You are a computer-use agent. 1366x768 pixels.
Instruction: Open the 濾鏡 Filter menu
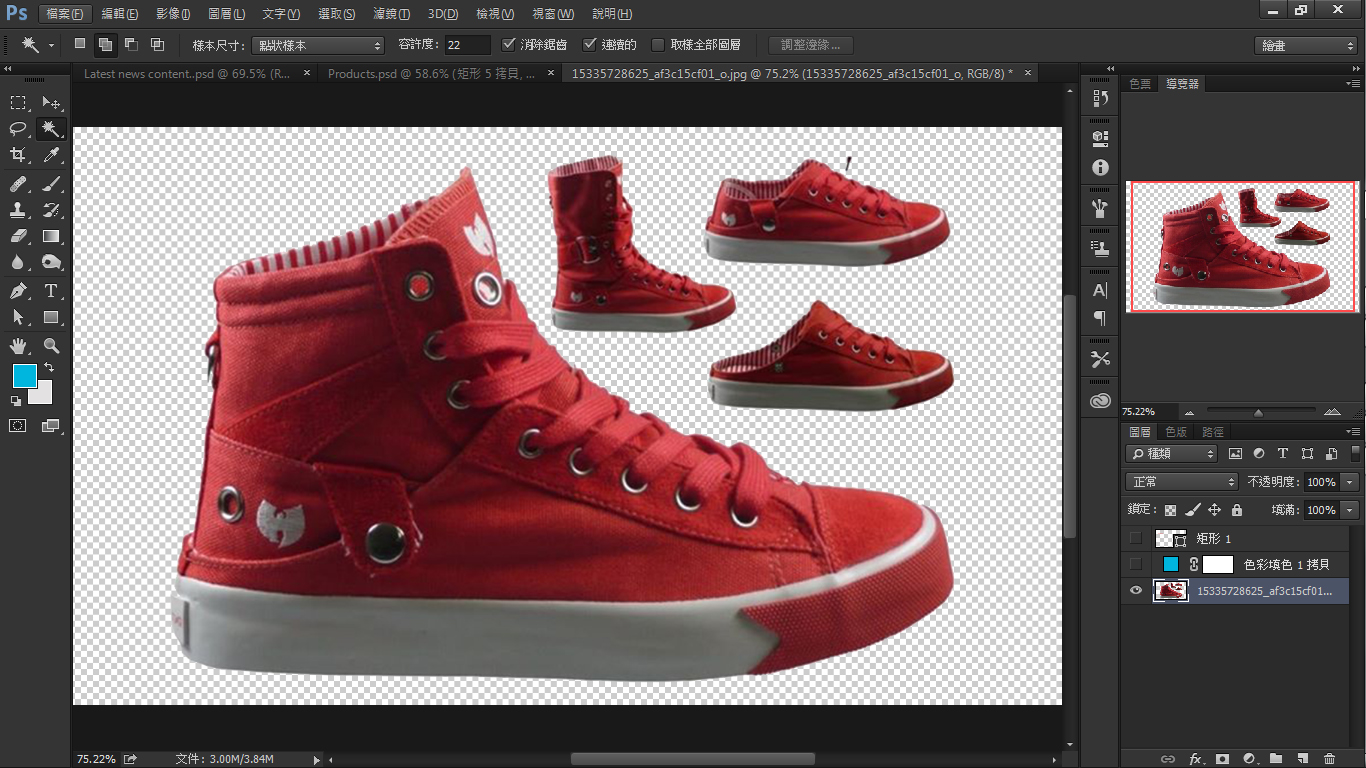coord(390,14)
